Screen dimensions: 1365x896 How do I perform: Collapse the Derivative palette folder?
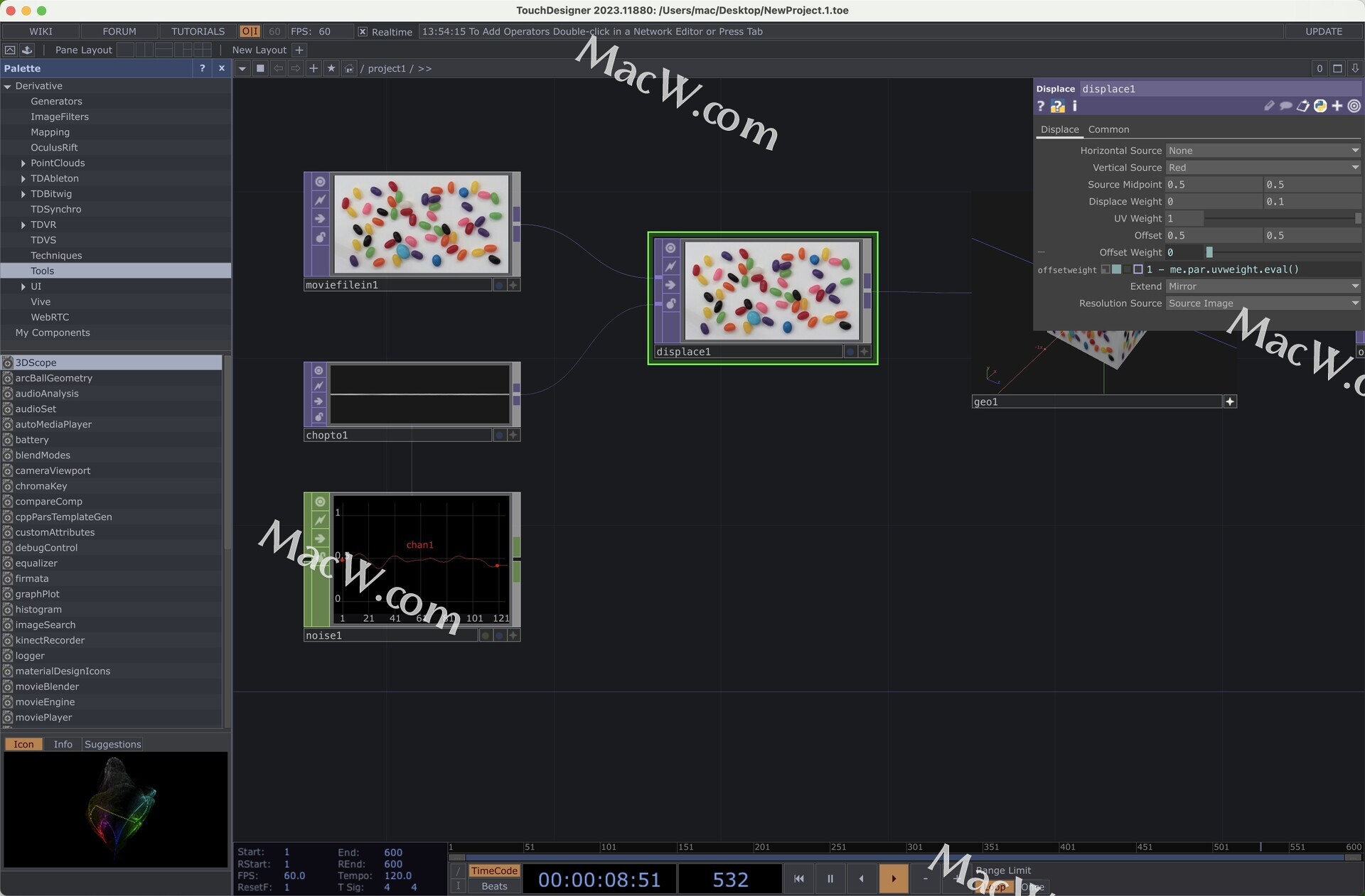pyautogui.click(x=7, y=86)
